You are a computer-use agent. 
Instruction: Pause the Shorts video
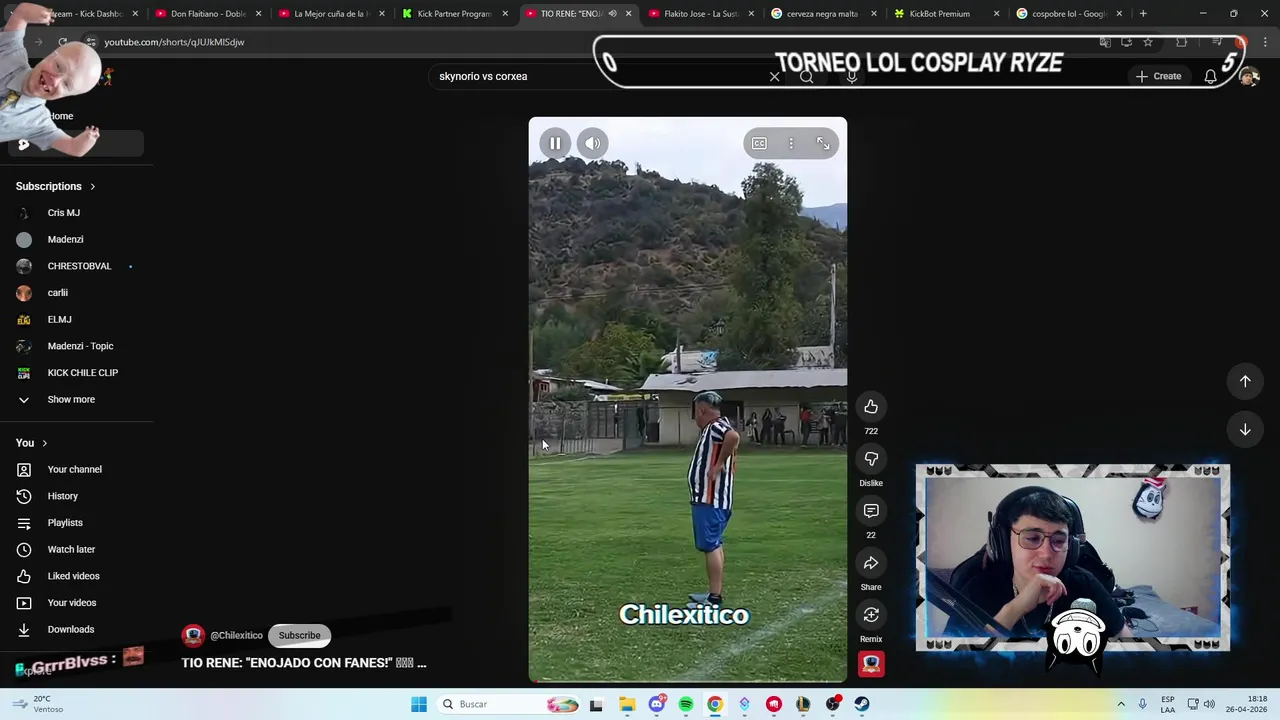pyautogui.click(x=555, y=143)
